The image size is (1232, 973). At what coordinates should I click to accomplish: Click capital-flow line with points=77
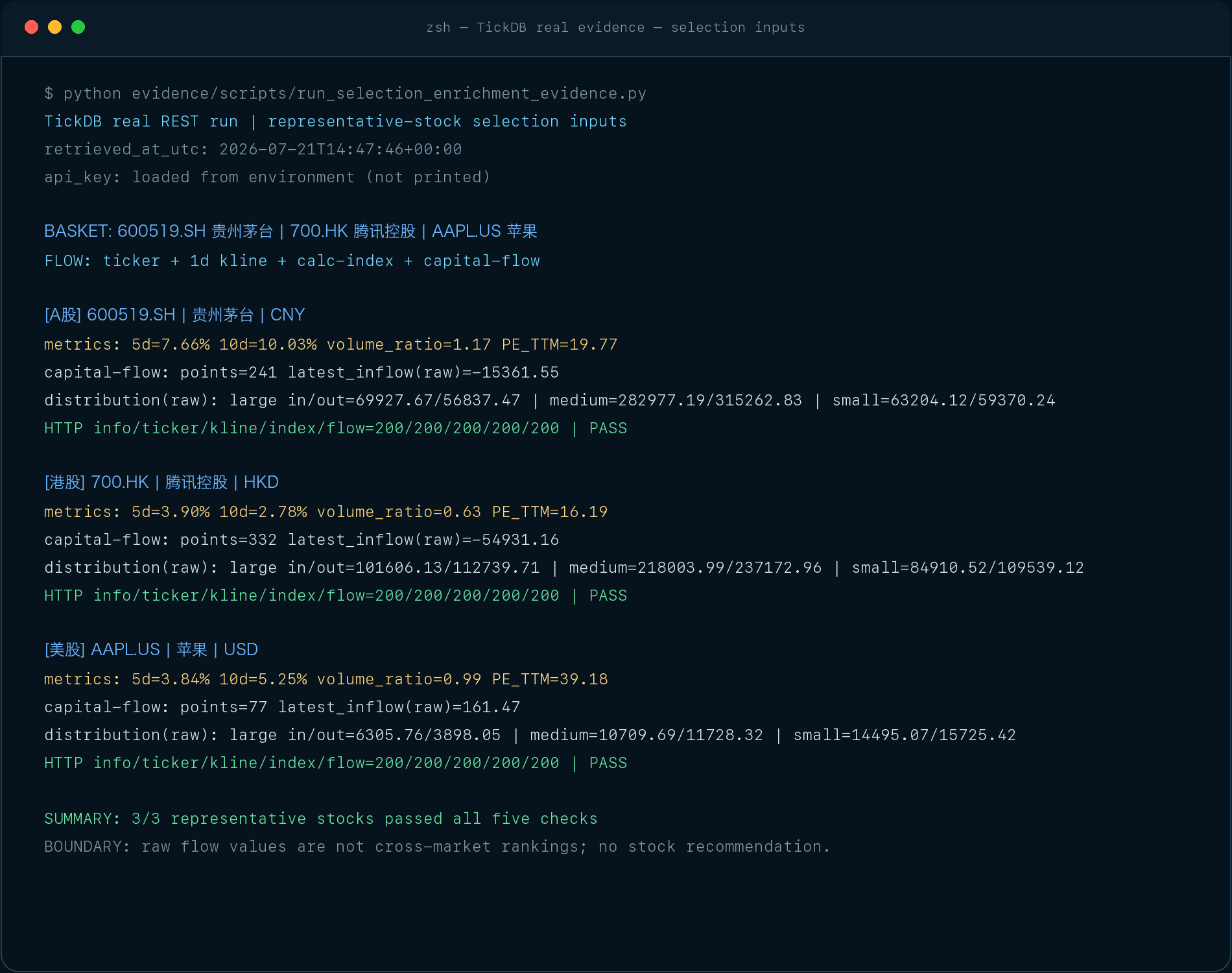282,707
